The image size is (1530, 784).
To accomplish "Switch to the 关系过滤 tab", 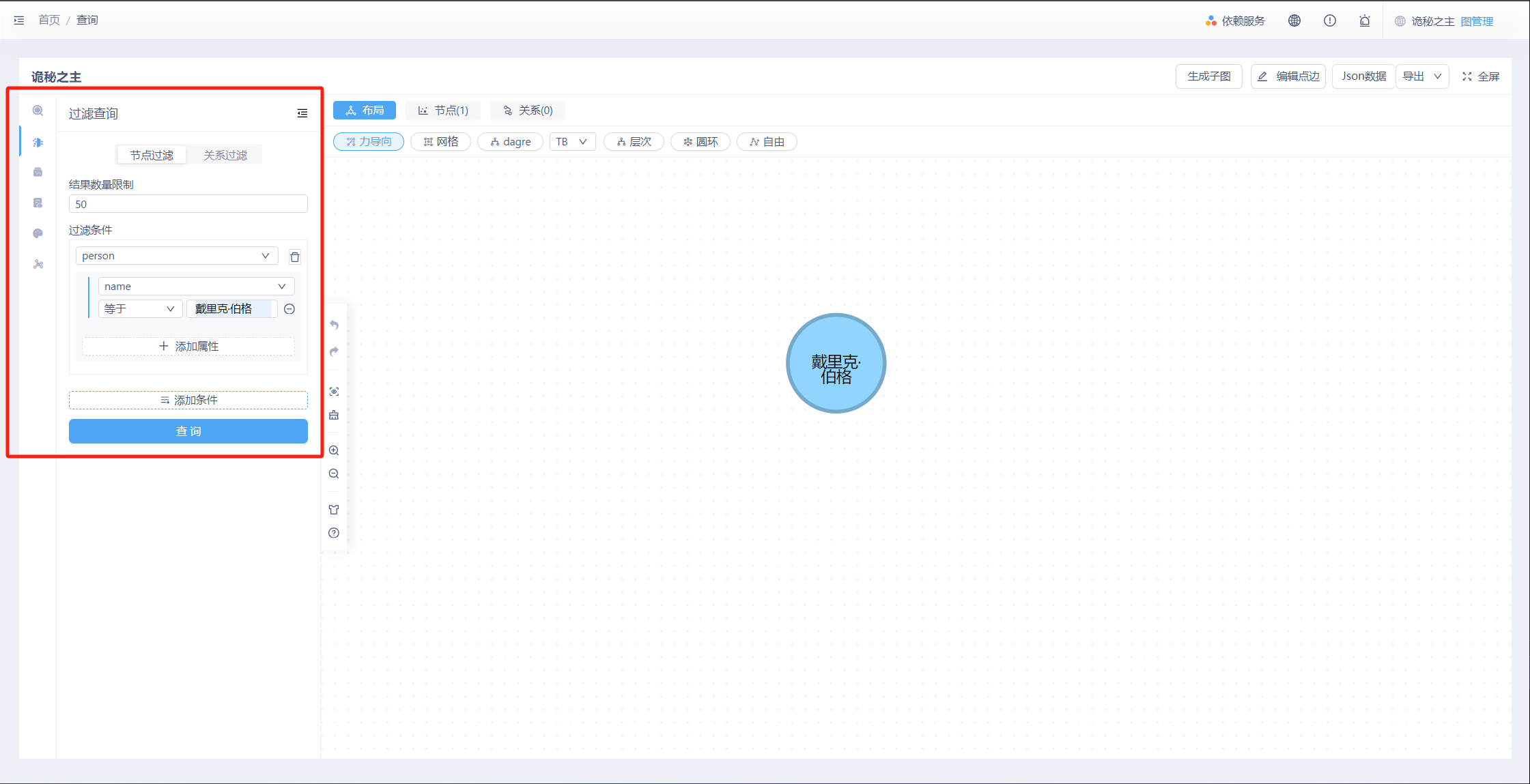I will pos(224,154).
